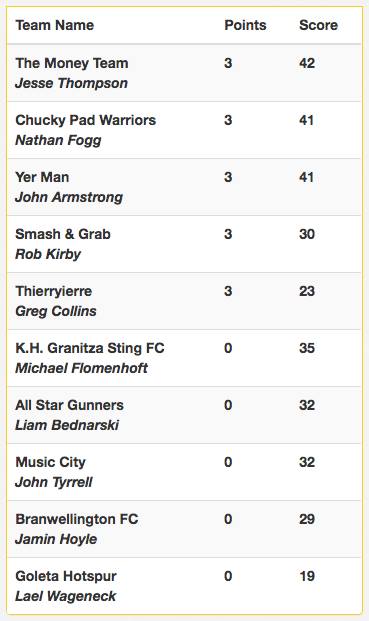Open The Money Team entry
This screenshot has height=621, width=369.
tap(72, 63)
